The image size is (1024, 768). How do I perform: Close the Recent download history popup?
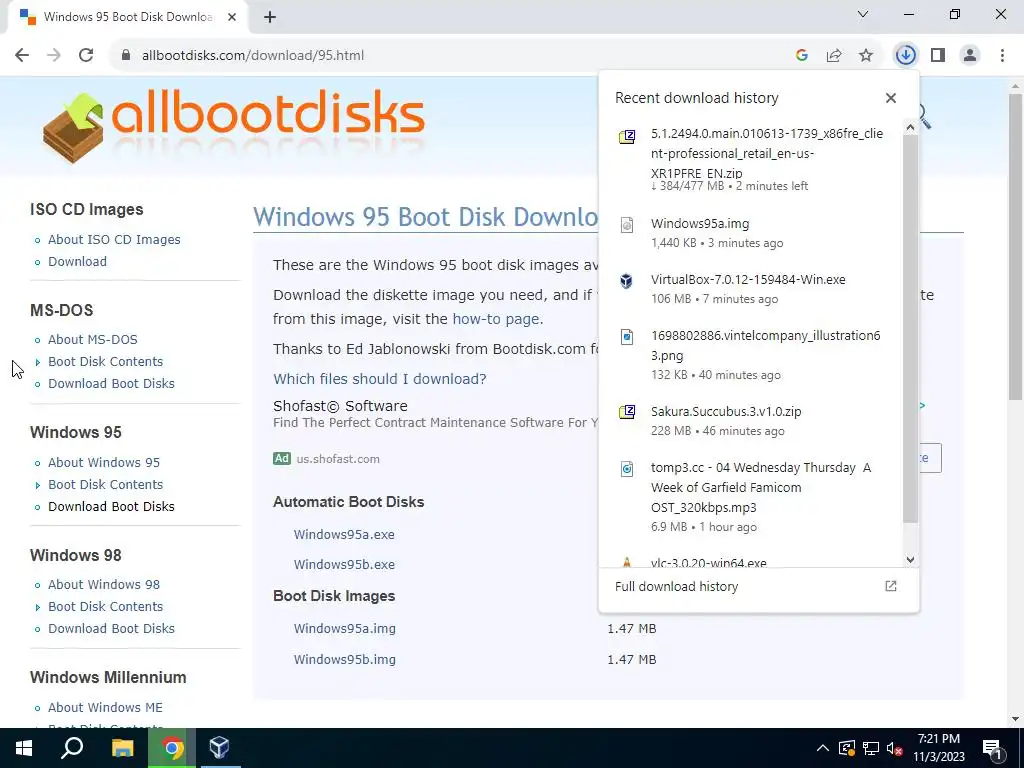[x=891, y=98]
